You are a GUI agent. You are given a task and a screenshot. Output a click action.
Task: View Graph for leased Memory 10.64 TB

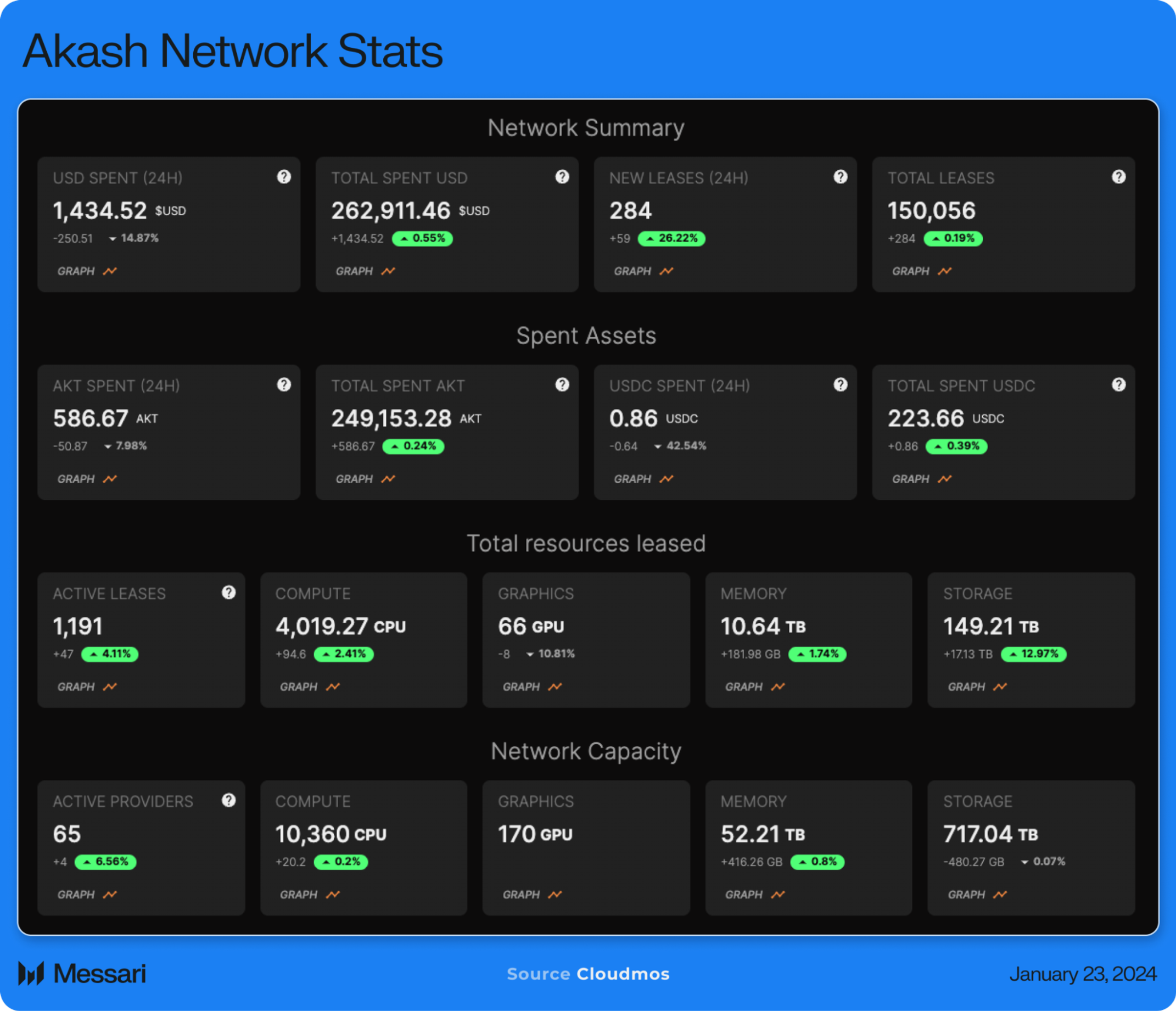click(x=754, y=687)
